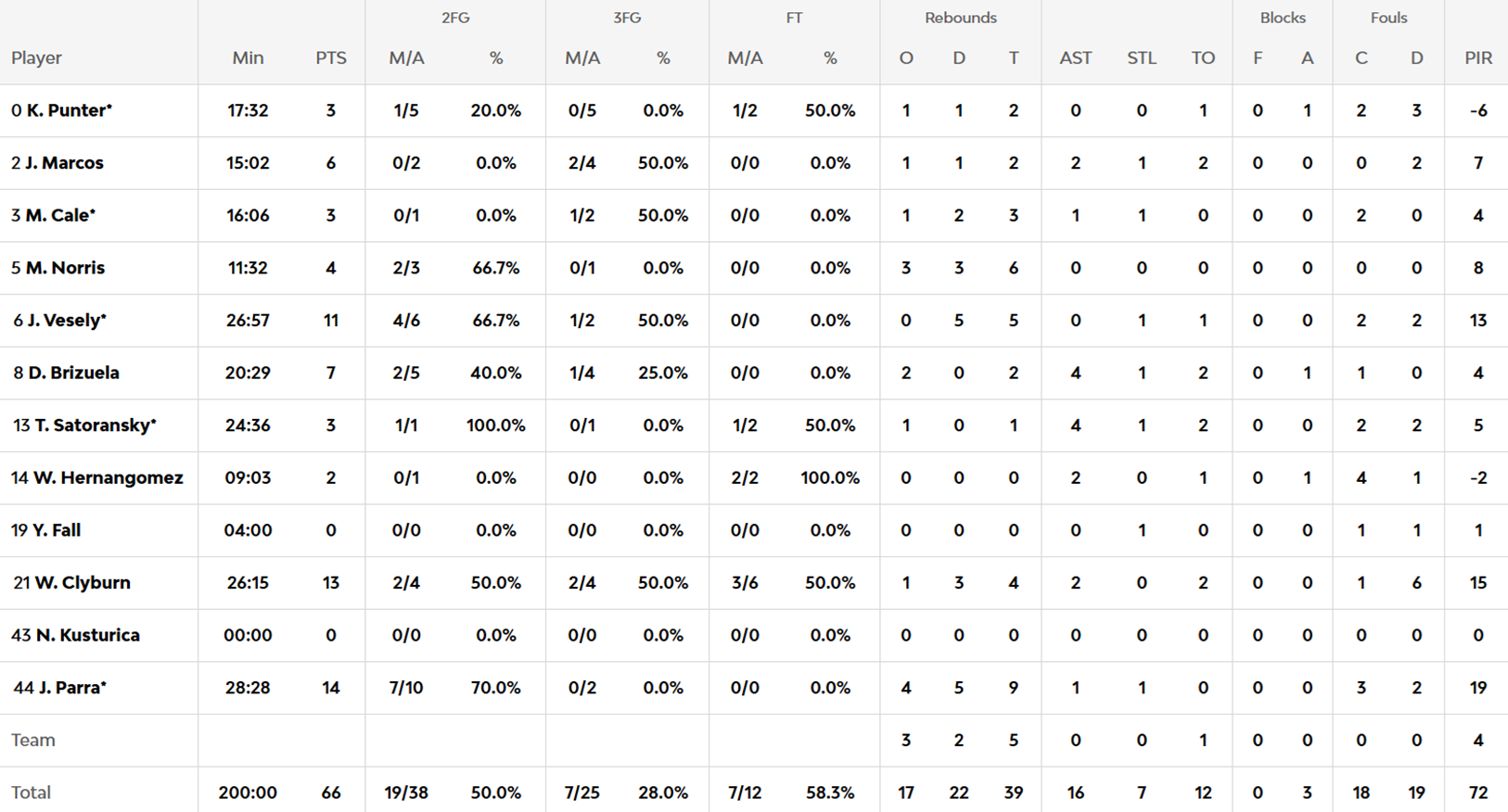Click the Rebounds group header
Screen dimensions: 1508x812
960,18
